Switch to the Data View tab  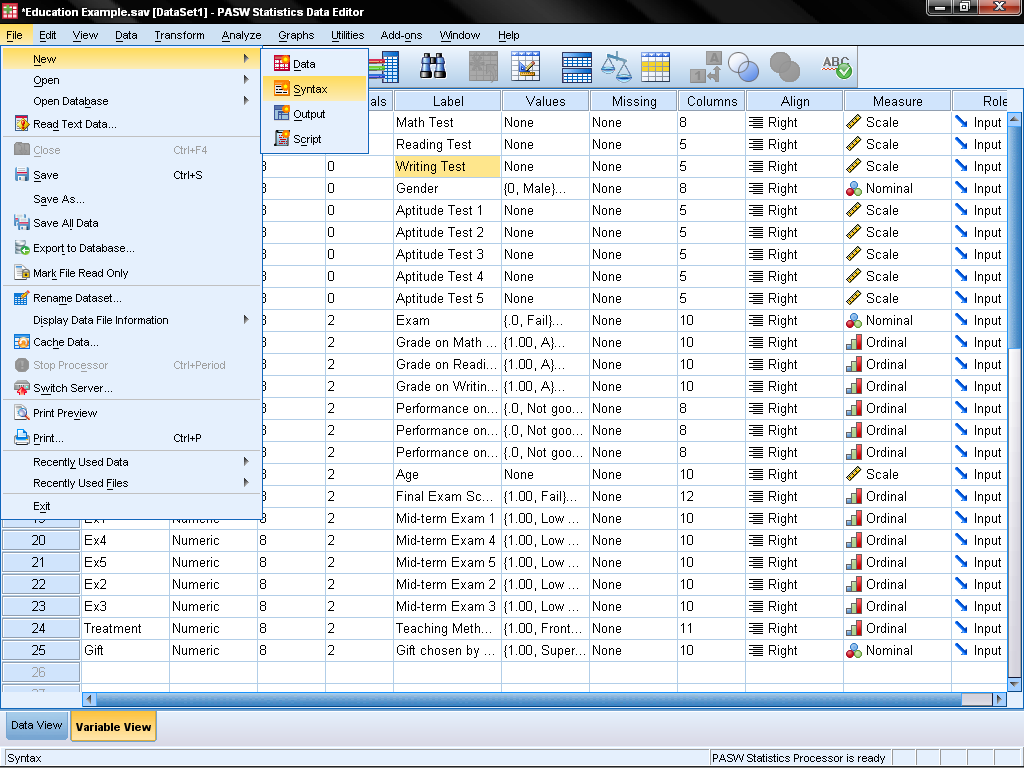pyautogui.click(x=36, y=726)
